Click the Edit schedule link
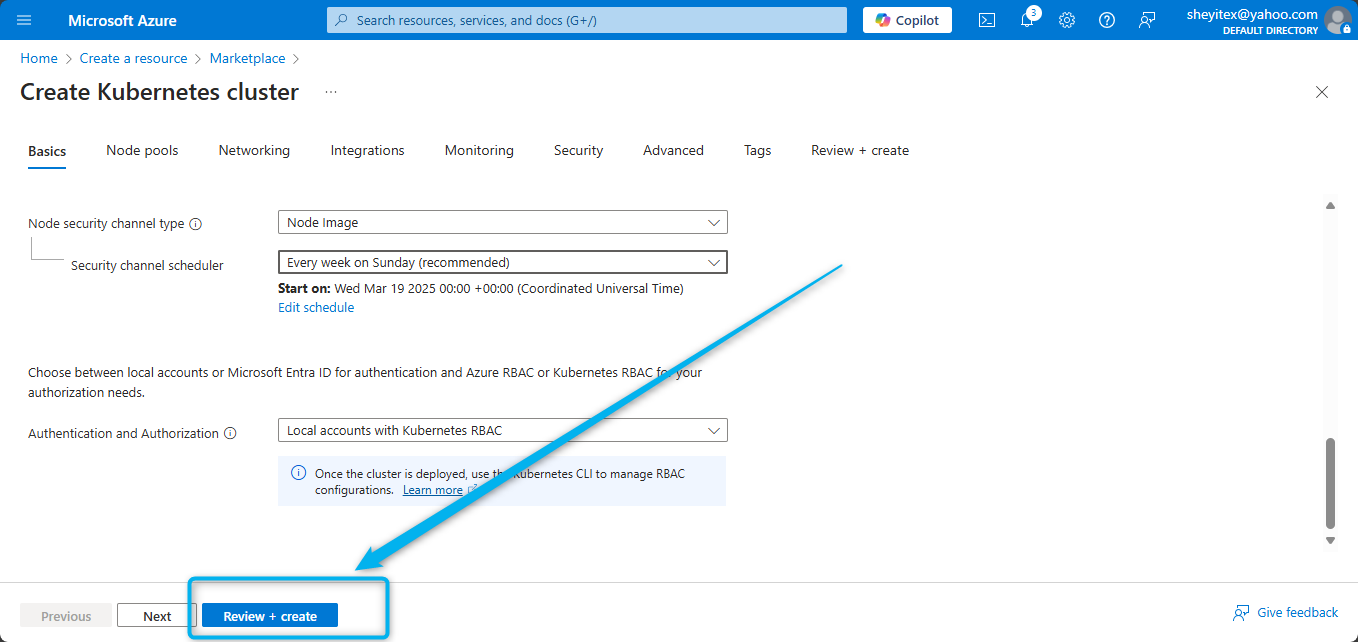Image resolution: width=1358 pixels, height=642 pixels. [316, 308]
